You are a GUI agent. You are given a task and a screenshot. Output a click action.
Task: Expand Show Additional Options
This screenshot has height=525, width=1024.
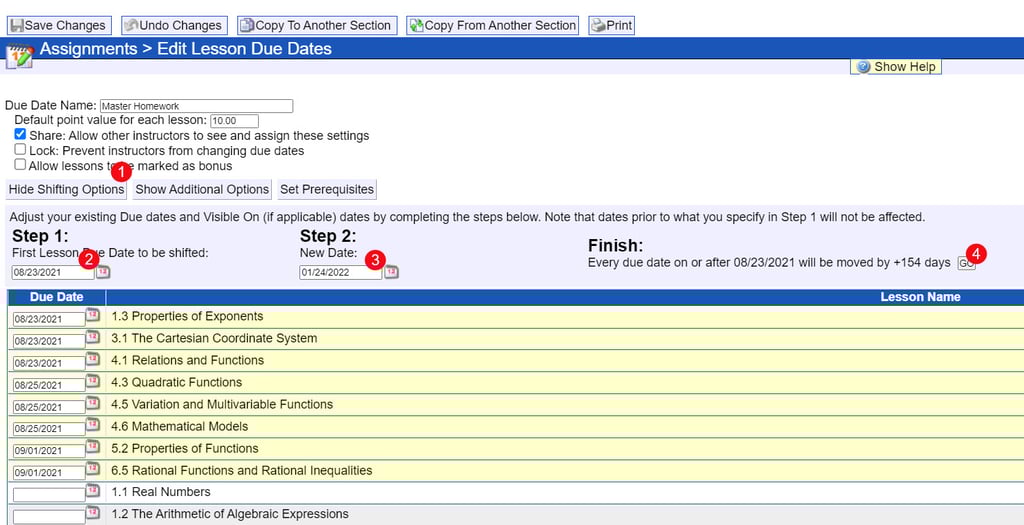[202, 189]
